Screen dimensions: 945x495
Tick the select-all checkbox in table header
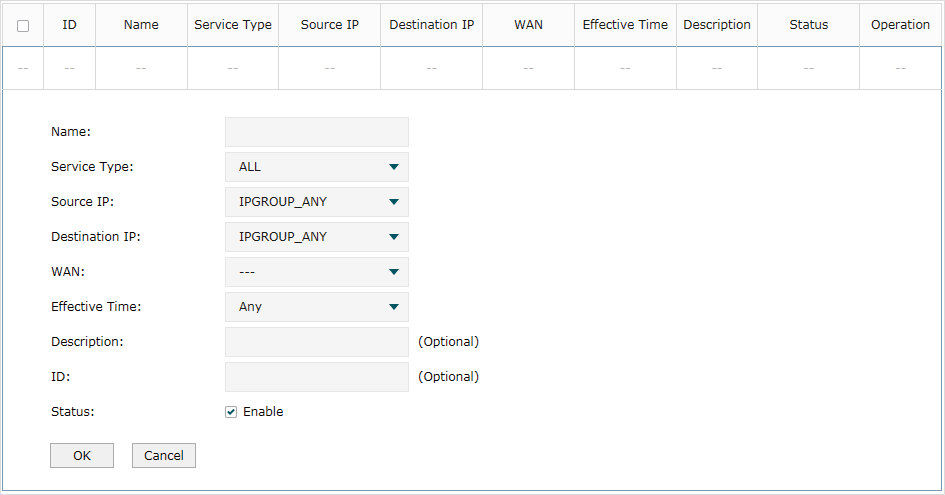(x=23, y=26)
